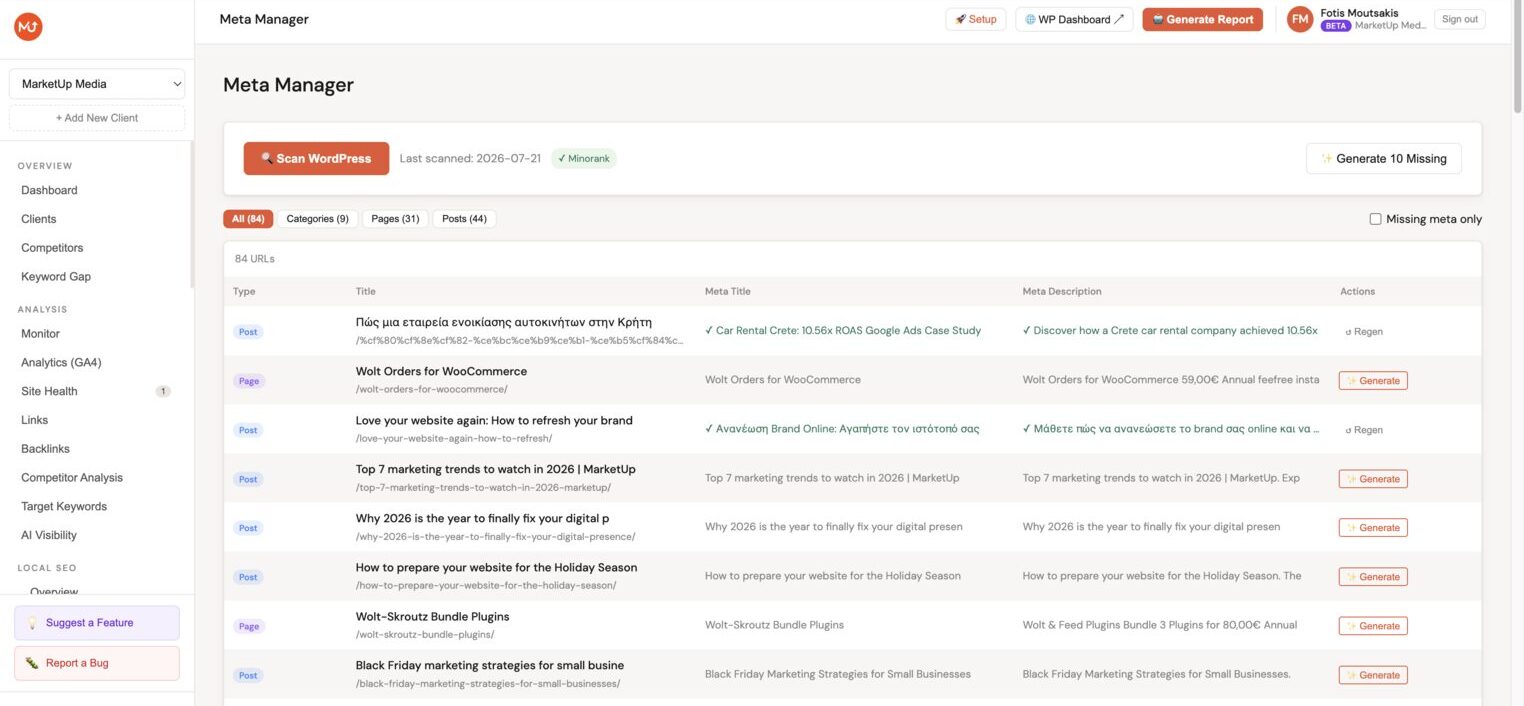Click Generate for Black Friday marketing row

[x=1373, y=675]
